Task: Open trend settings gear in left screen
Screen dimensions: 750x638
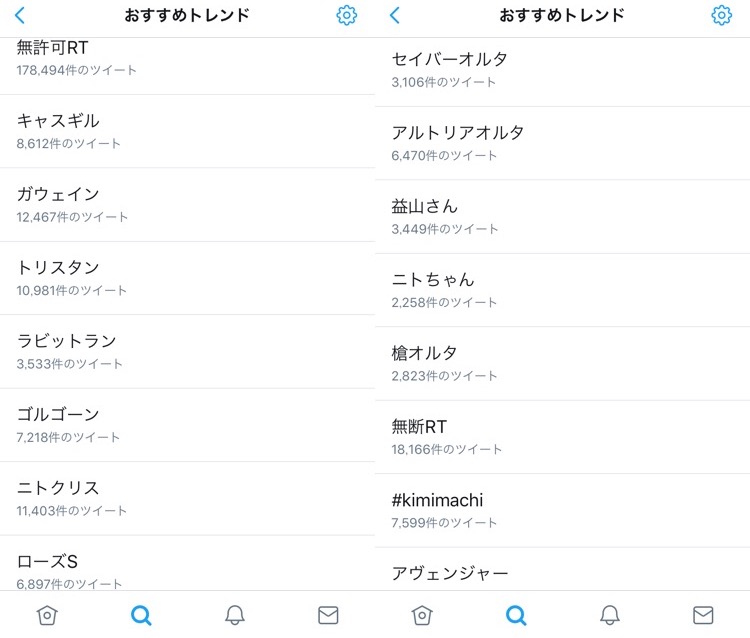Action: point(346,15)
